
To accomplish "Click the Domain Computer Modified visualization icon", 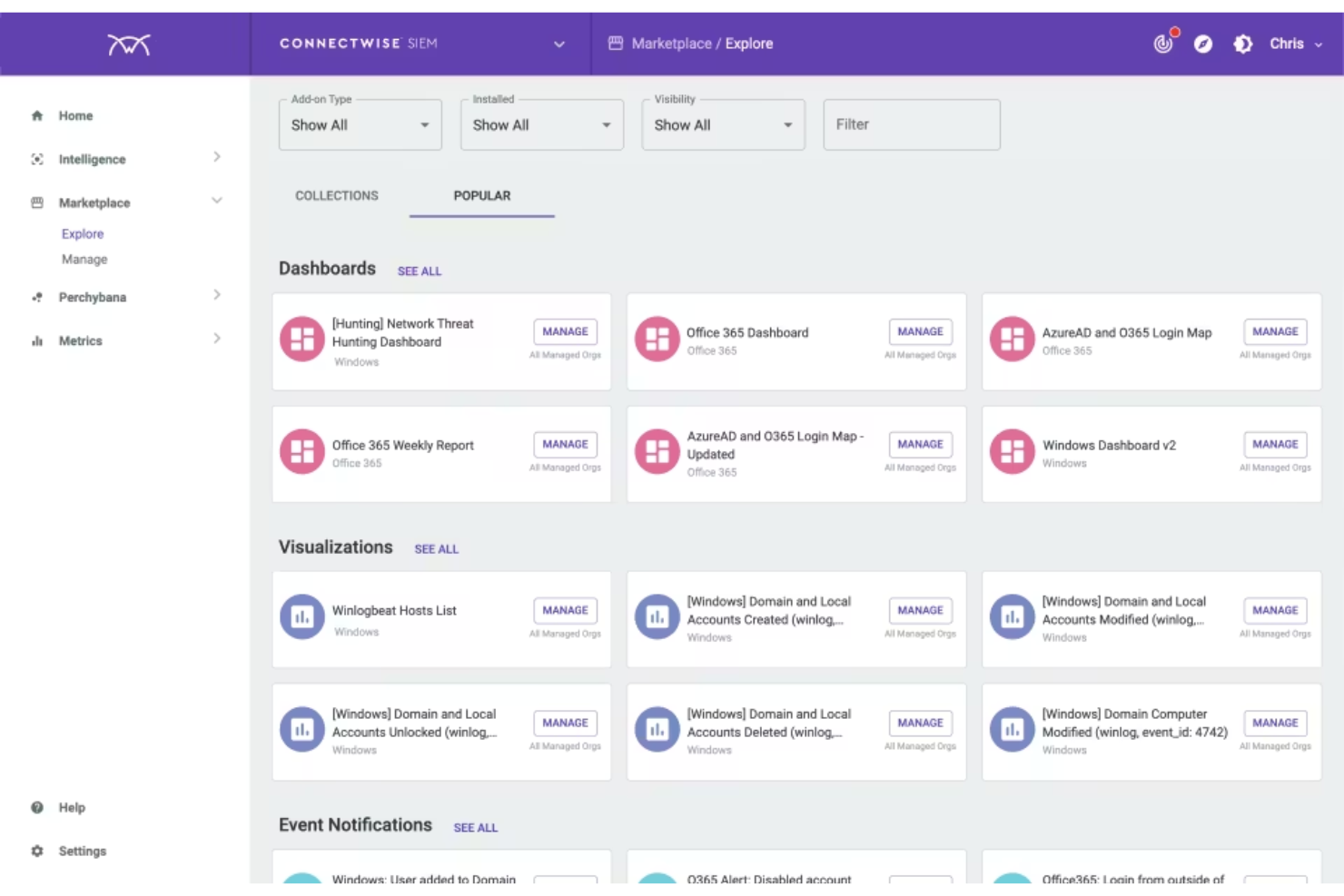I will (x=1013, y=730).
